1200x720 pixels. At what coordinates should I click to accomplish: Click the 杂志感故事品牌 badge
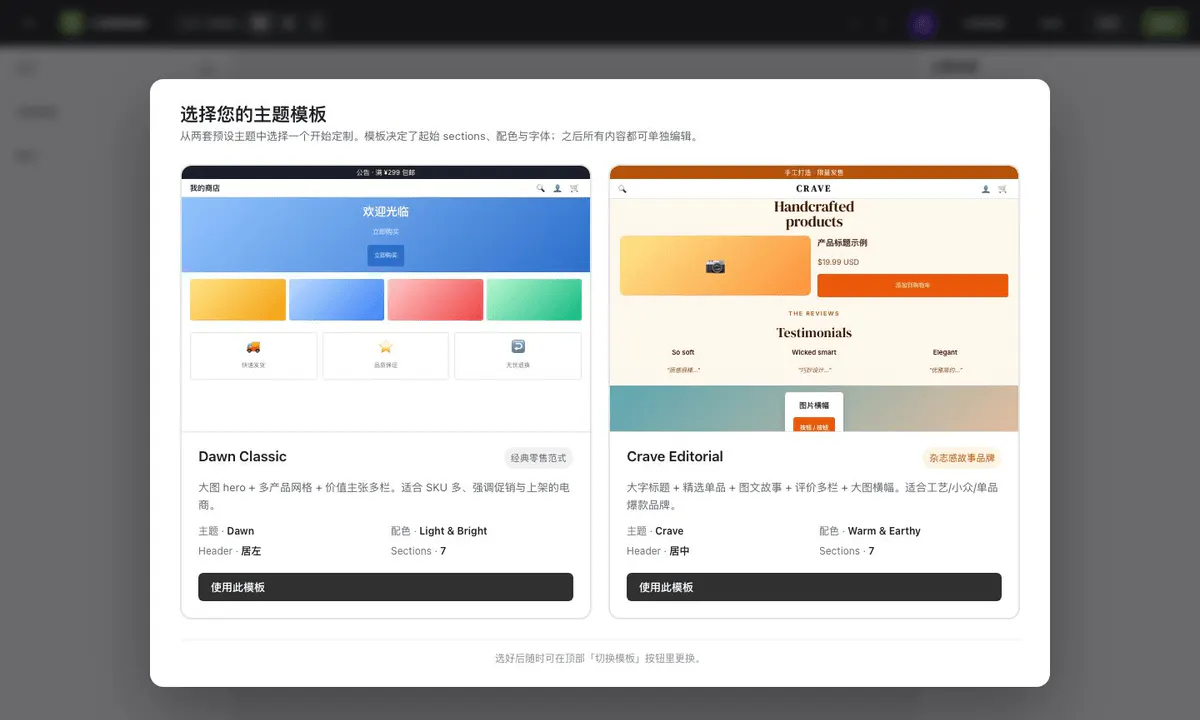(962, 458)
